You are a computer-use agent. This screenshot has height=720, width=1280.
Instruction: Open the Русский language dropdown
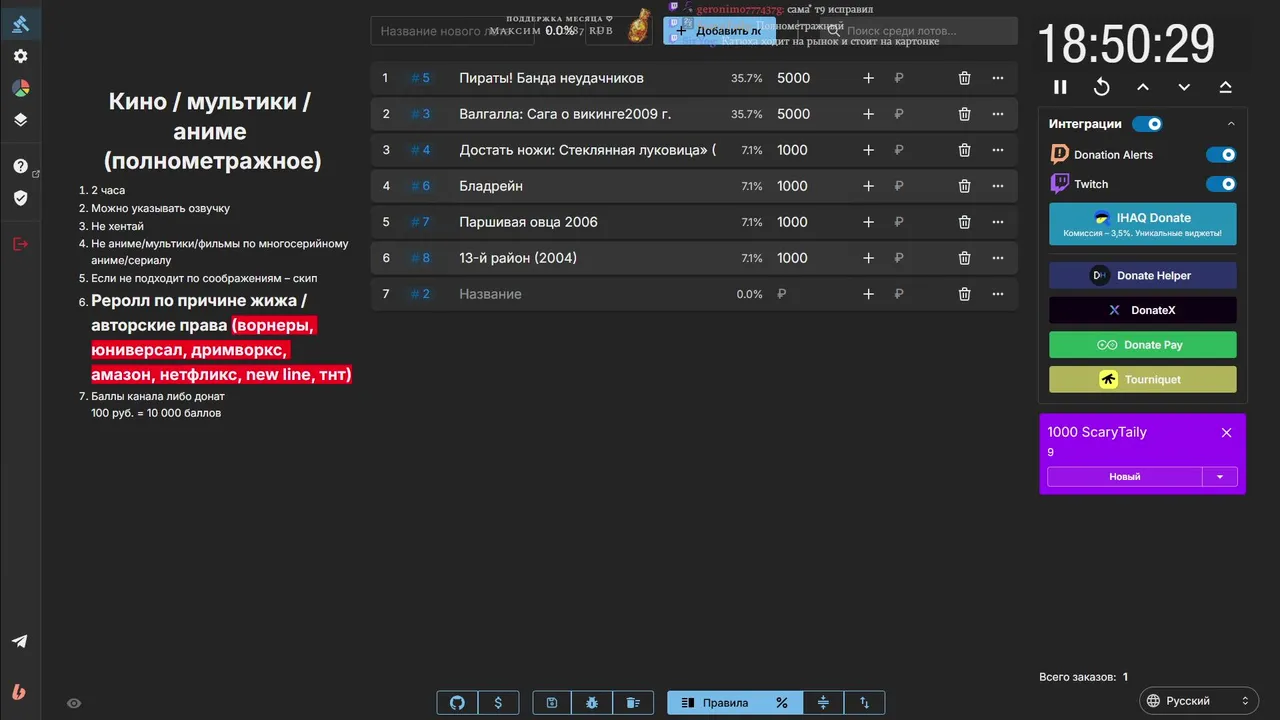coord(1198,701)
